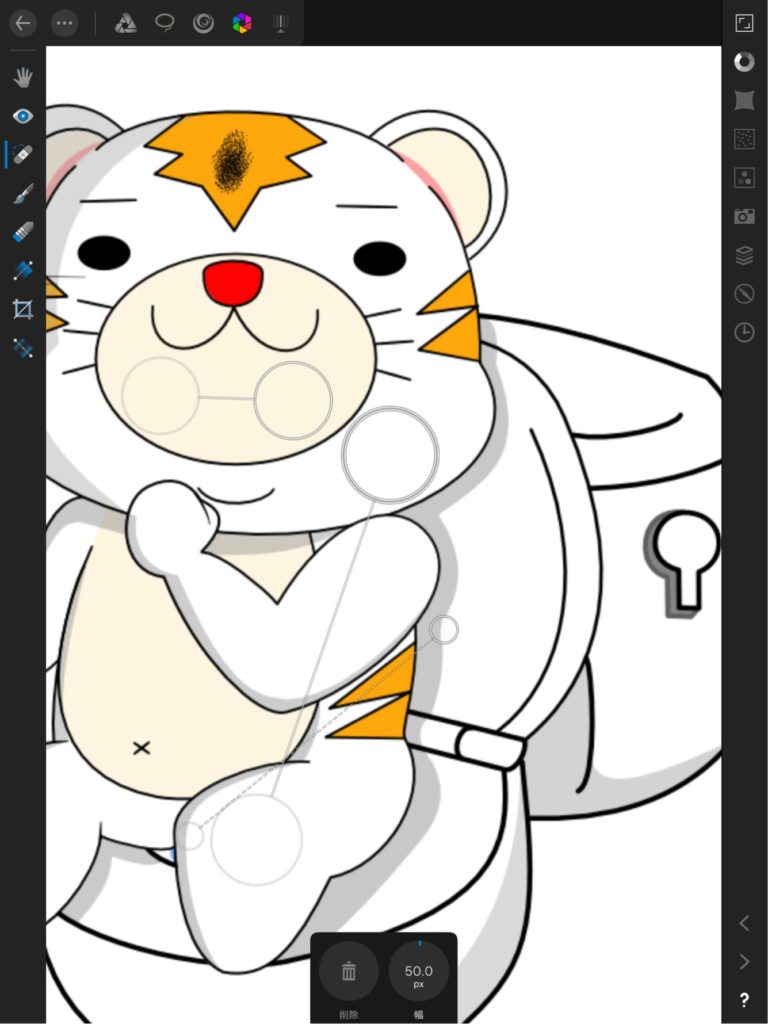
Task: Expand the Overlays stacked layers panel
Action: coord(744,256)
